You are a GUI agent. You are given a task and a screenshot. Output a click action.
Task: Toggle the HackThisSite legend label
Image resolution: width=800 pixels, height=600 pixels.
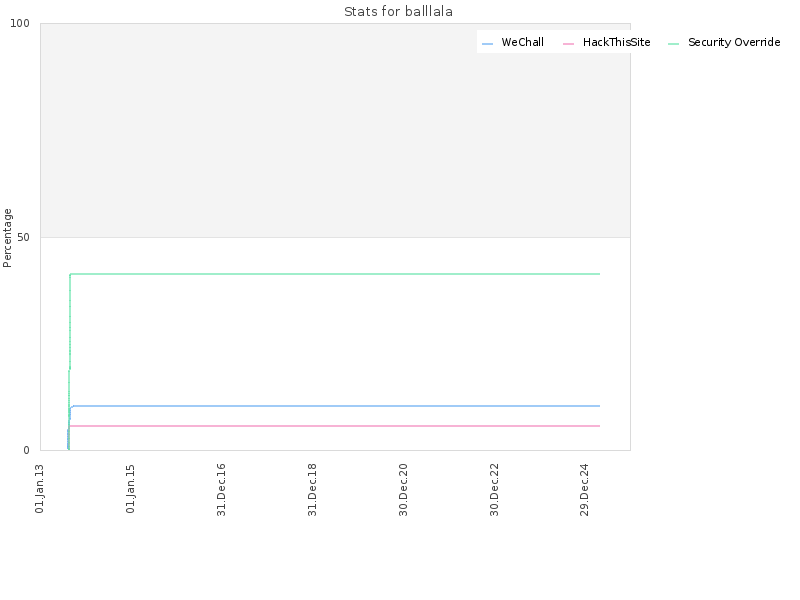click(616, 42)
